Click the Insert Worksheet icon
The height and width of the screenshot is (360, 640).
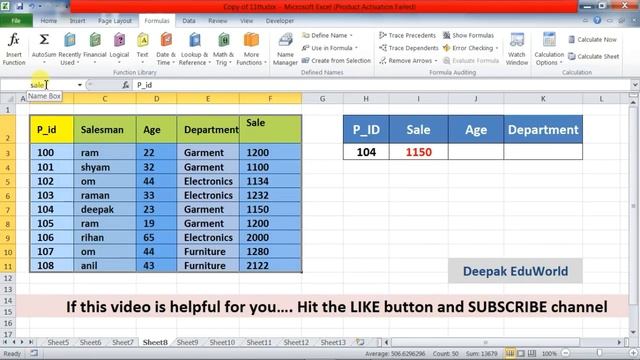pos(360,342)
